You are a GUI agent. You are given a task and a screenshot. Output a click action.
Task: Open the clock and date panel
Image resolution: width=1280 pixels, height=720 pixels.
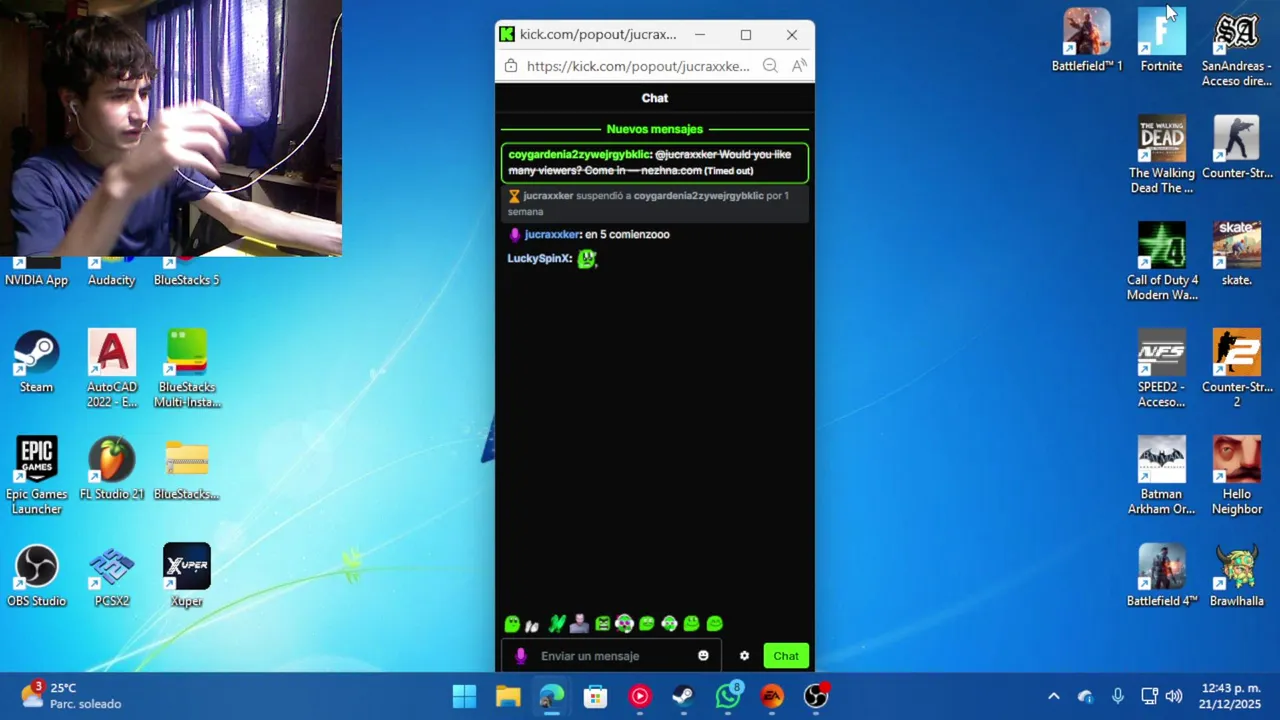[x=1231, y=696]
